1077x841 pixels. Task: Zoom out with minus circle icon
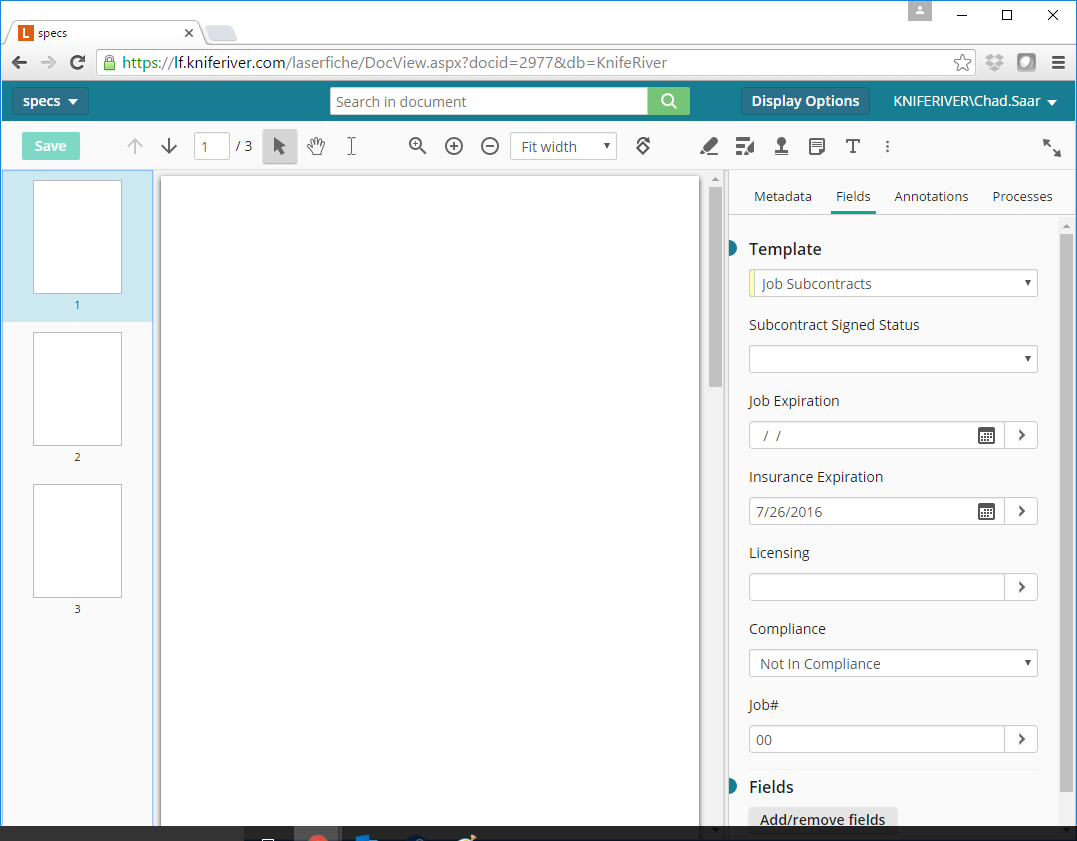tap(490, 146)
